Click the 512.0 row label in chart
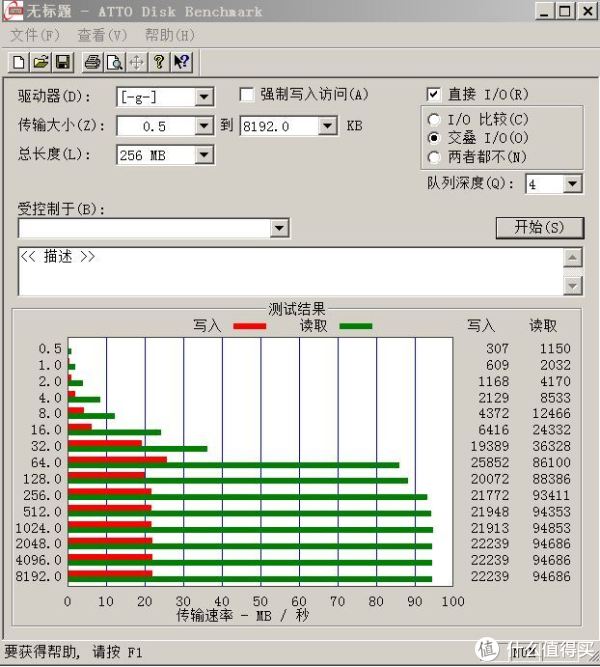The image size is (600, 667). (42, 512)
